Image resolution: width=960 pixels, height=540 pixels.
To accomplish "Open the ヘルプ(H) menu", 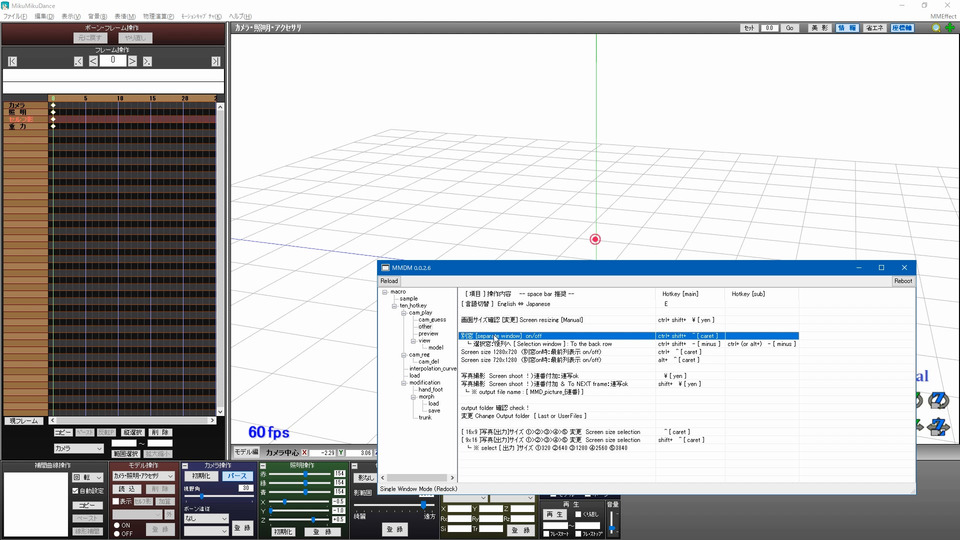I will (240, 17).
